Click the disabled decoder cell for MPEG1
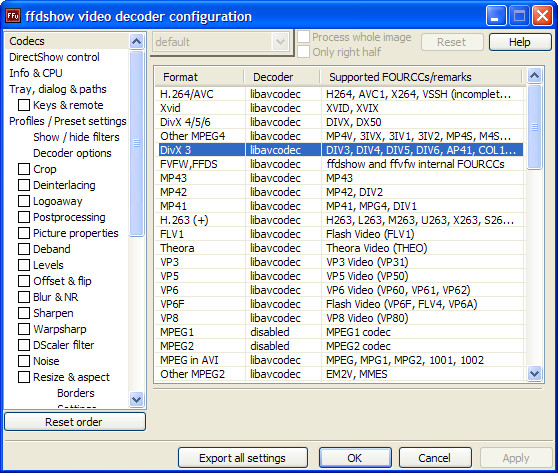The height and width of the screenshot is (473, 558). pyautogui.click(x=283, y=332)
